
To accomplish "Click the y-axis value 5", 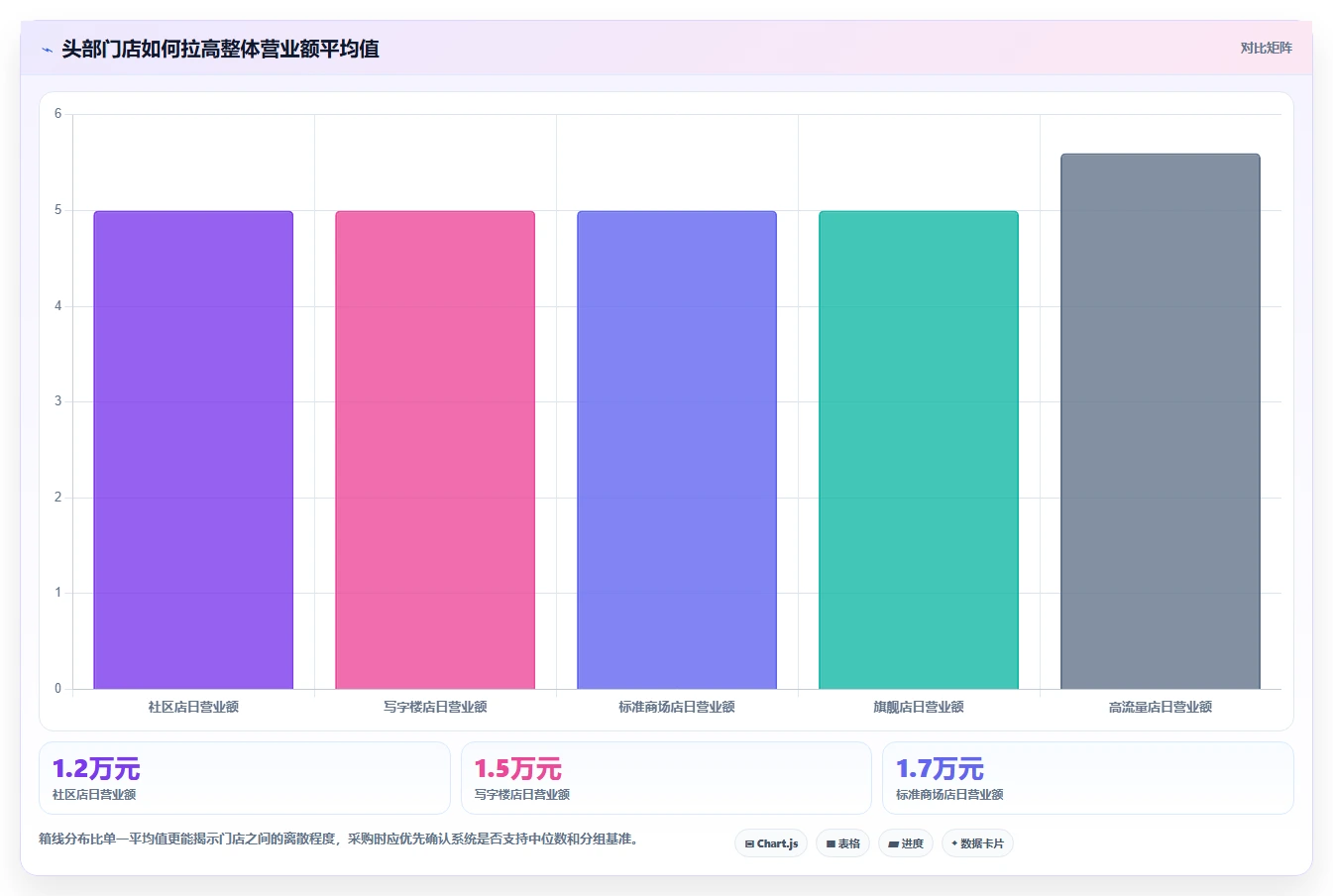I will (57, 210).
